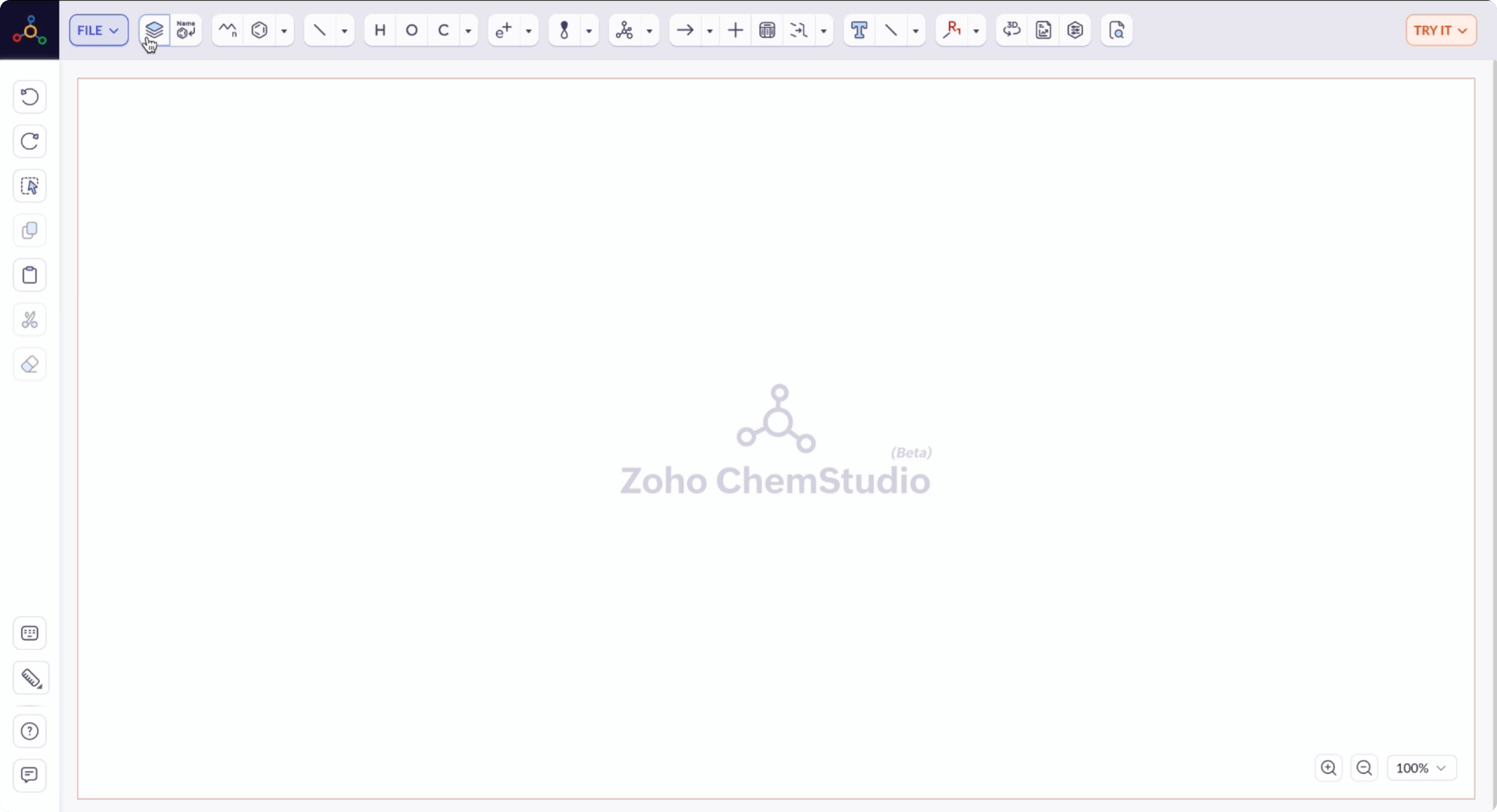Expand the FILE menu

pos(97,30)
